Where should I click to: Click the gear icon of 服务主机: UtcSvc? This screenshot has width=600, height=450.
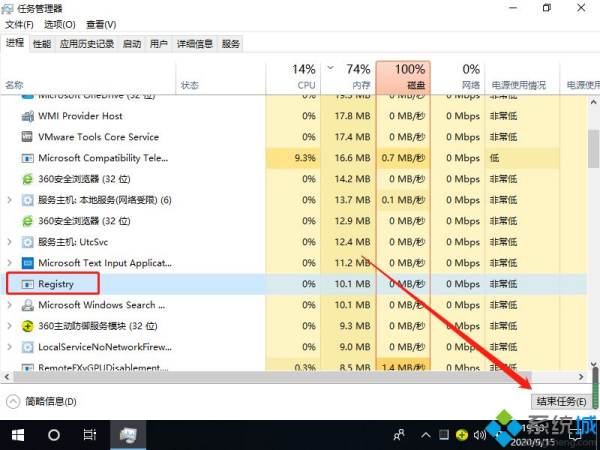28,242
